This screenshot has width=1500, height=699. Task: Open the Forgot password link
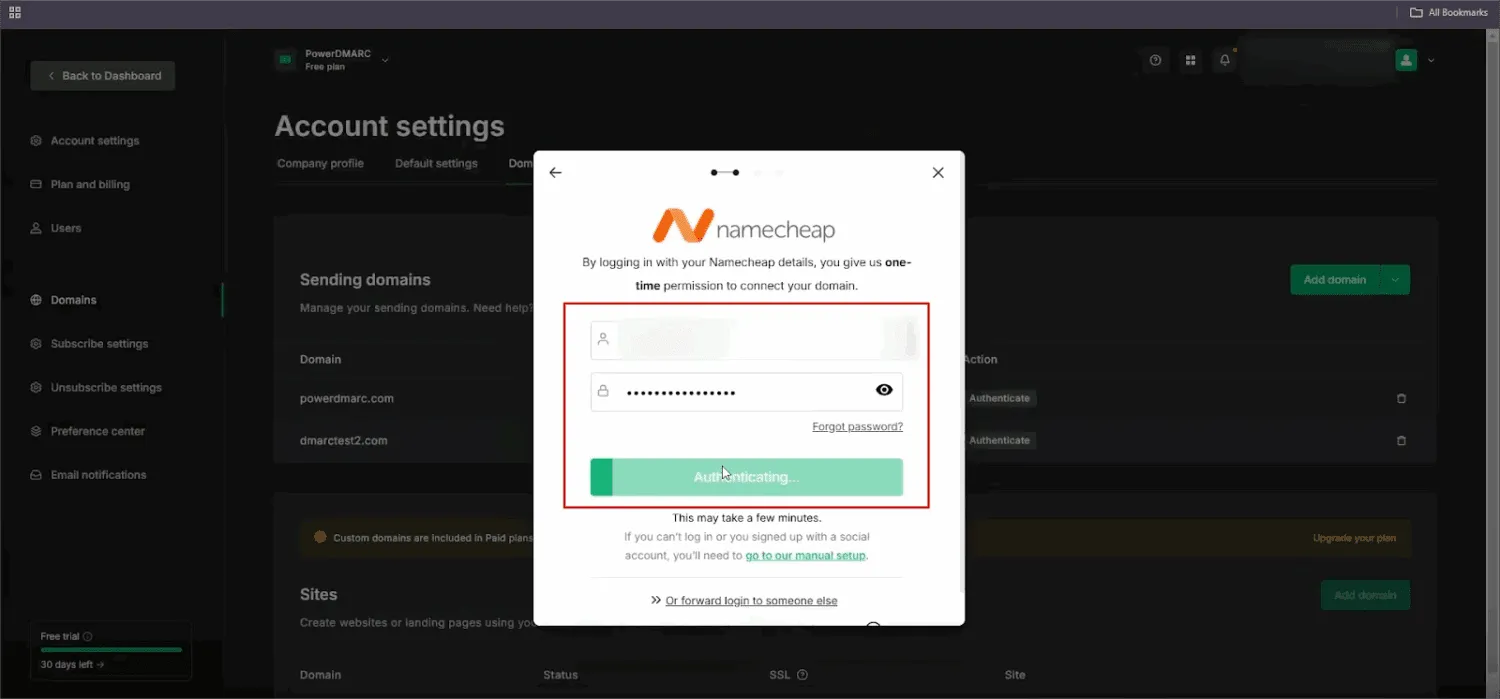point(857,427)
